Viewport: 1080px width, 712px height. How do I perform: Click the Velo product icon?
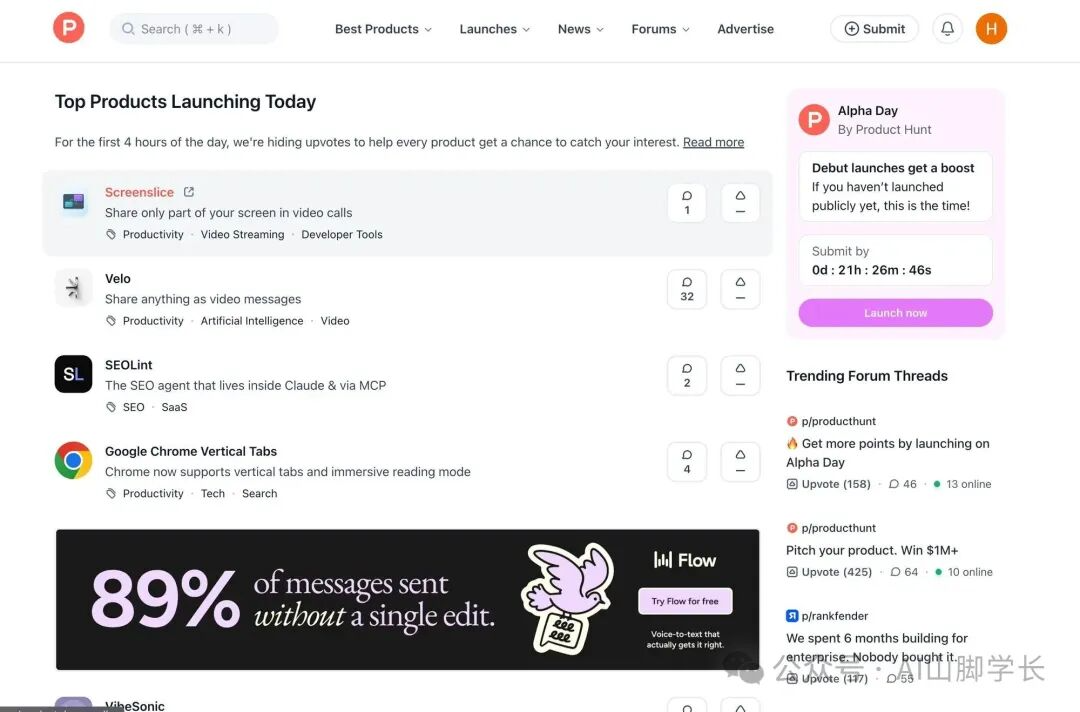(x=73, y=288)
